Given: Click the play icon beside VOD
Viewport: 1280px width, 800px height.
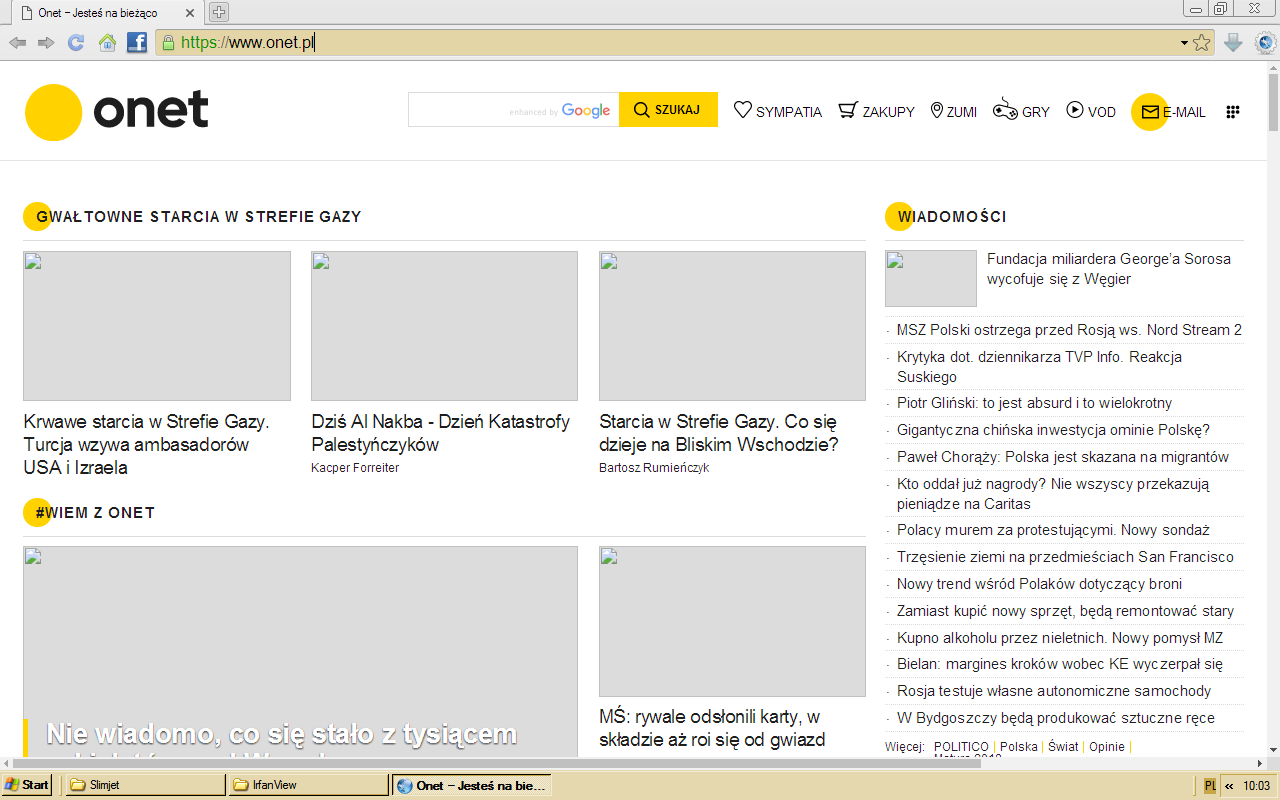Looking at the screenshot, I should tap(1075, 110).
